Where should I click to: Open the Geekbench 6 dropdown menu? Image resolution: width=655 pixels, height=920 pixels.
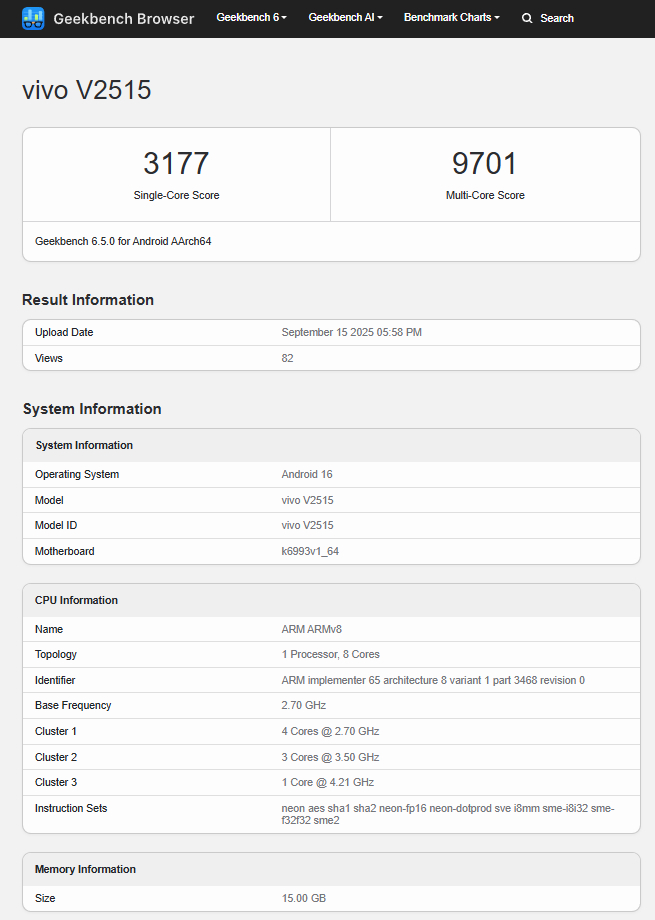[x=251, y=18]
